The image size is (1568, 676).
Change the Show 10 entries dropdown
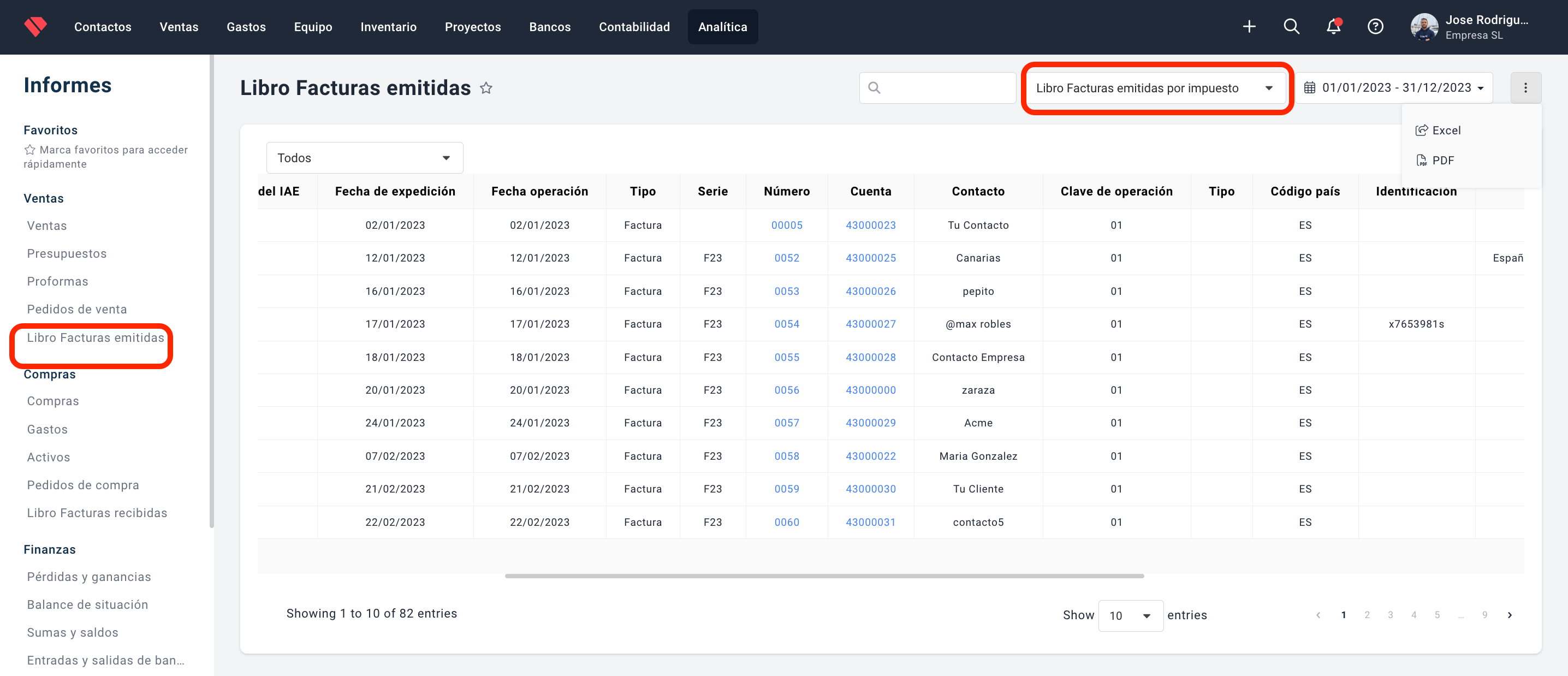pos(1130,615)
